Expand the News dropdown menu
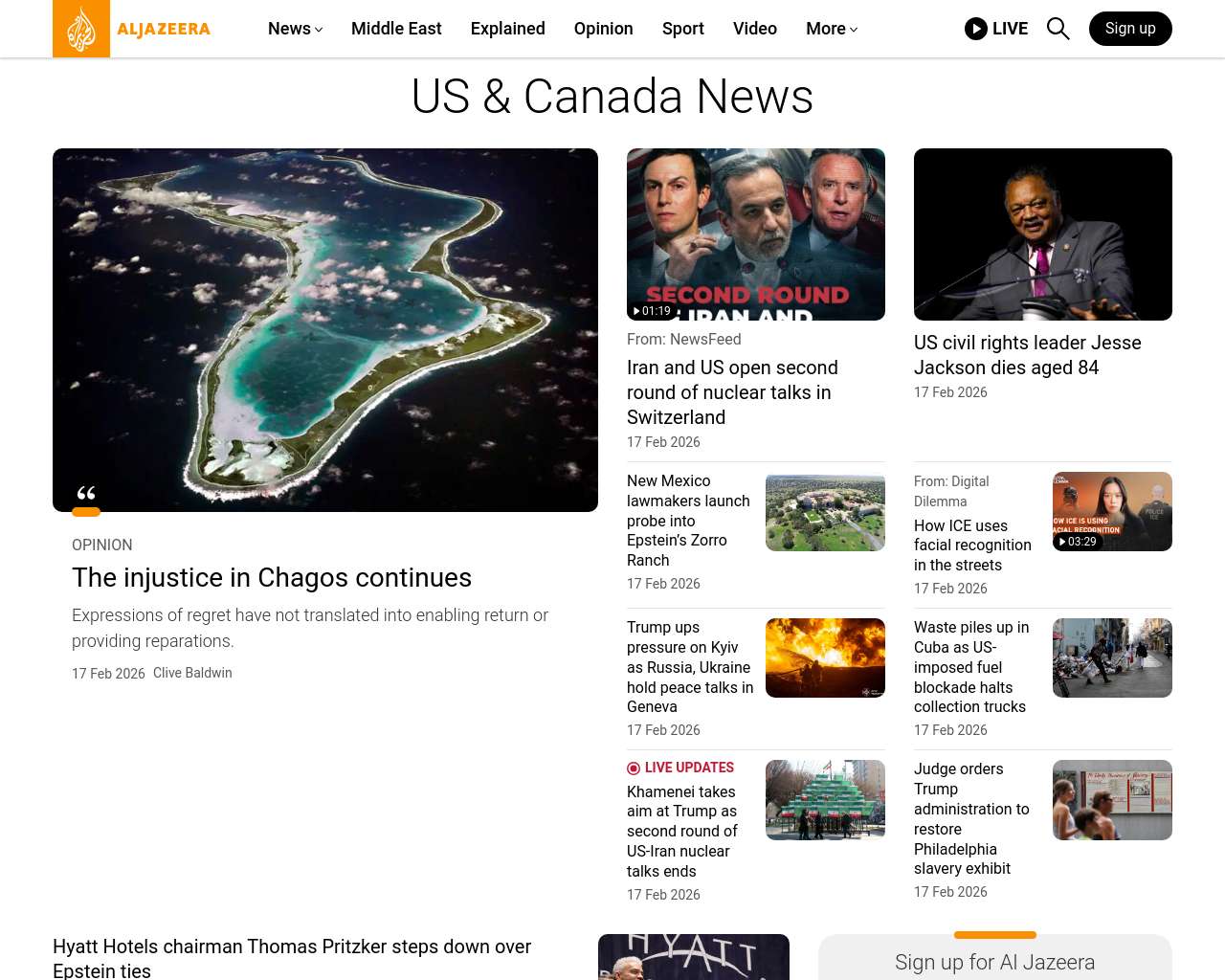1225x980 pixels. [x=295, y=29]
